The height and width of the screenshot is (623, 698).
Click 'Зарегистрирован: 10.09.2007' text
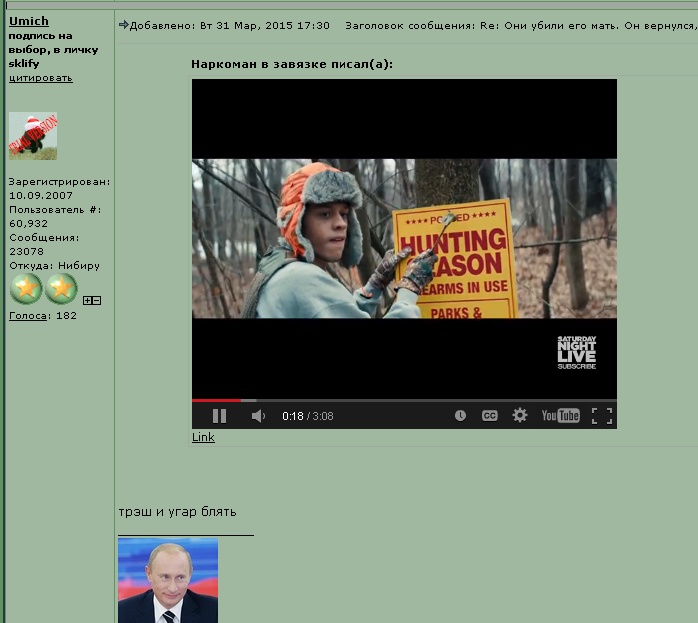click(x=60, y=188)
